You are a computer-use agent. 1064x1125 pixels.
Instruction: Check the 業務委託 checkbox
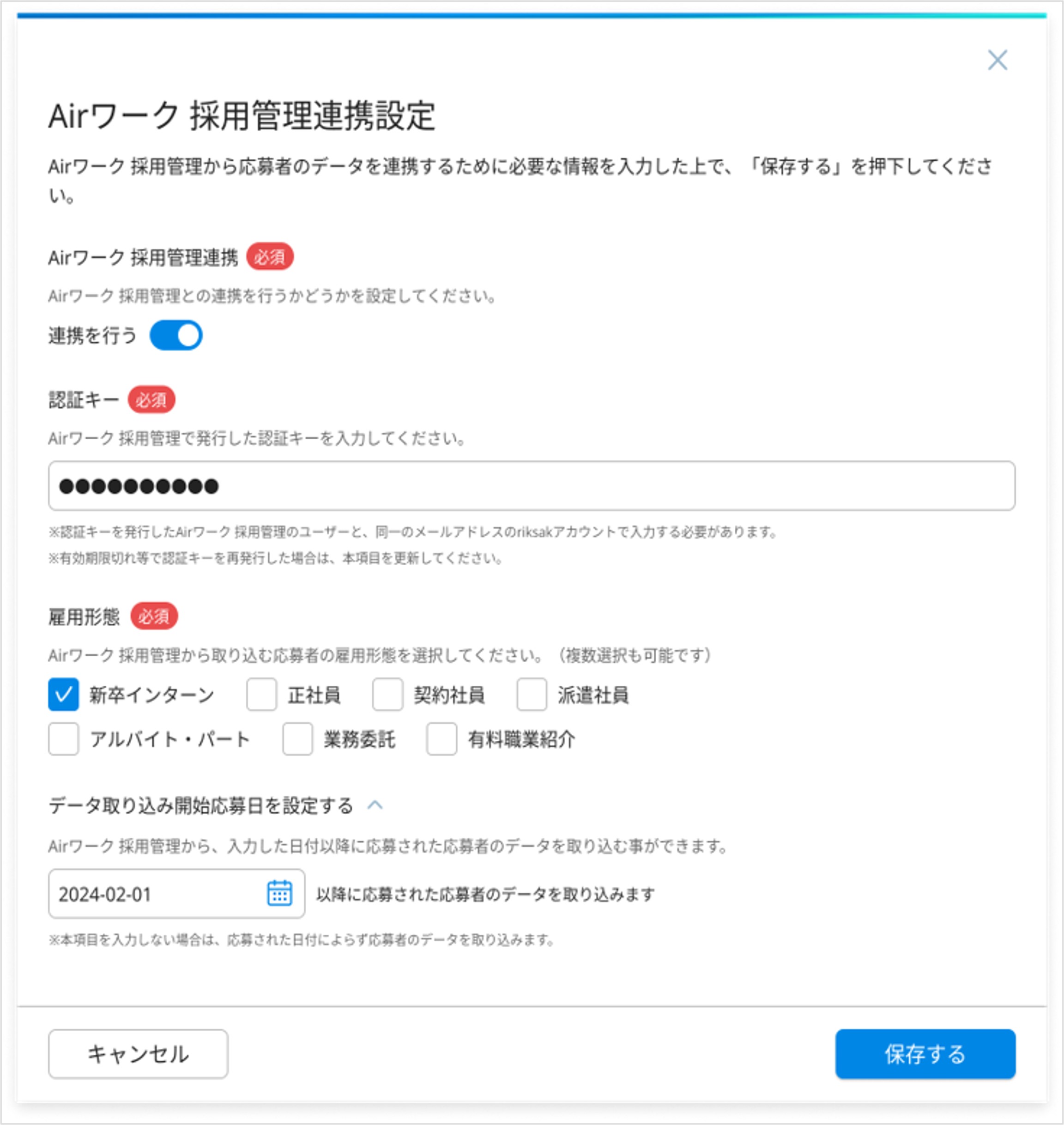298,739
